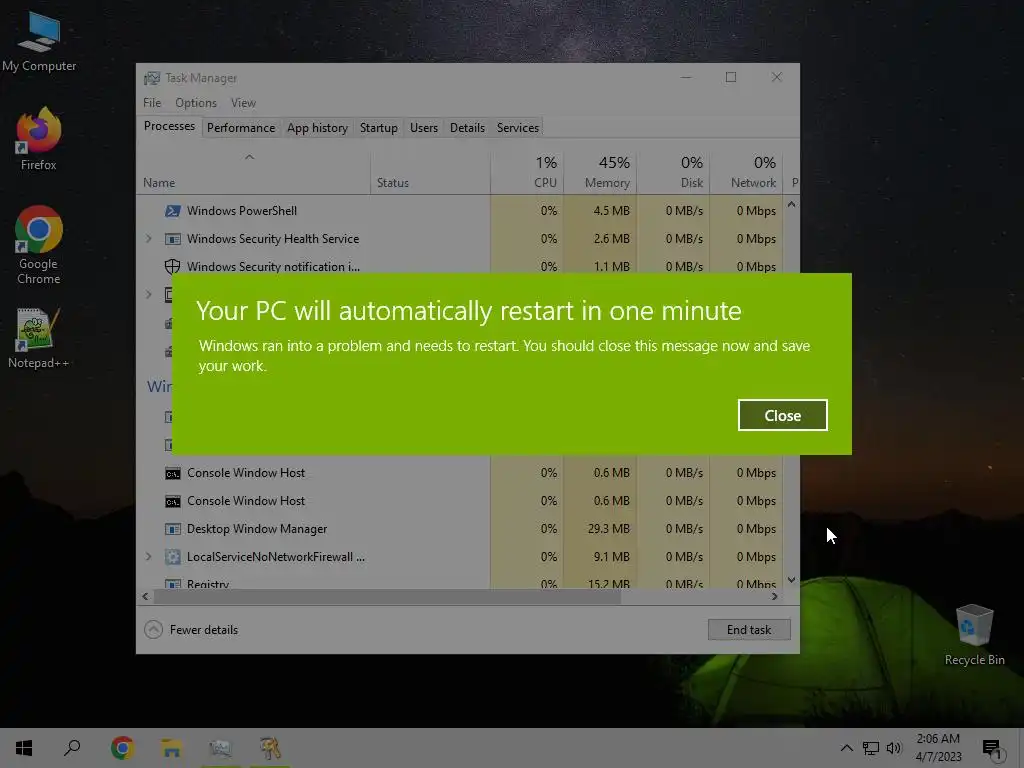Switch to the Services tab
The image size is (1024, 768).
[518, 127]
